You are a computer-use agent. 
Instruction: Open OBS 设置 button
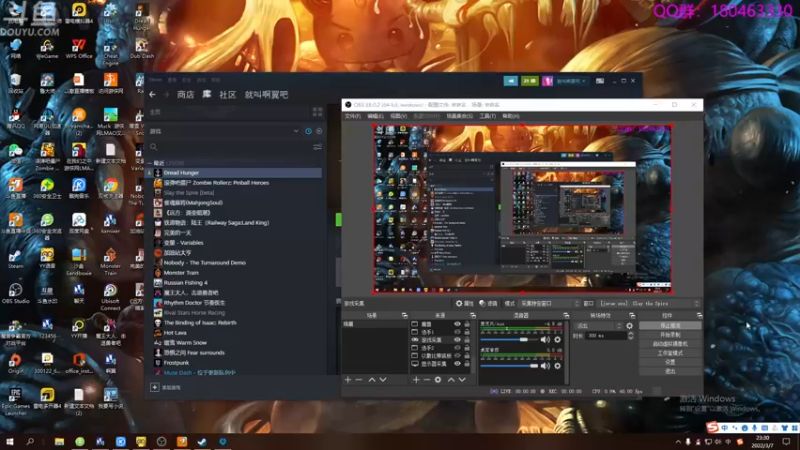(x=670, y=362)
